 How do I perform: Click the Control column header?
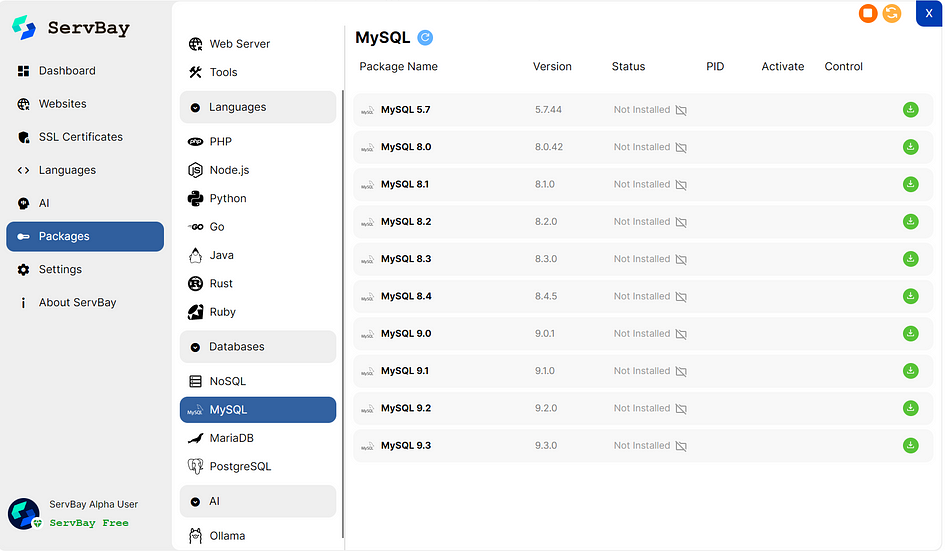coord(843,66)
